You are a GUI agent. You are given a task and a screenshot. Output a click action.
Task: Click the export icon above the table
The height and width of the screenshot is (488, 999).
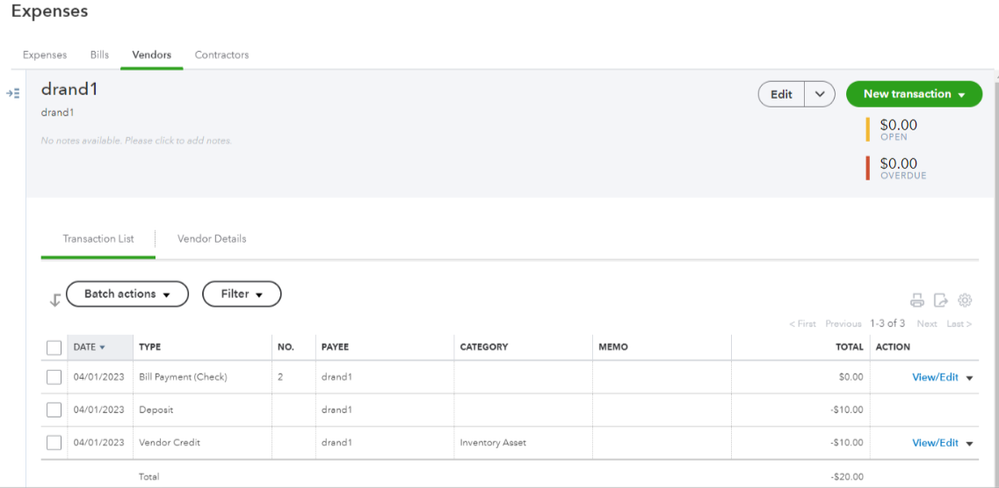tap(941, 300)
